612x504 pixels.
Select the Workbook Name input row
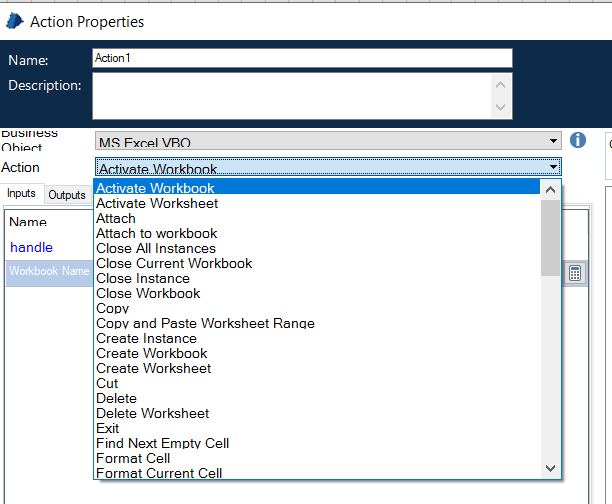[x=49, y=271]
